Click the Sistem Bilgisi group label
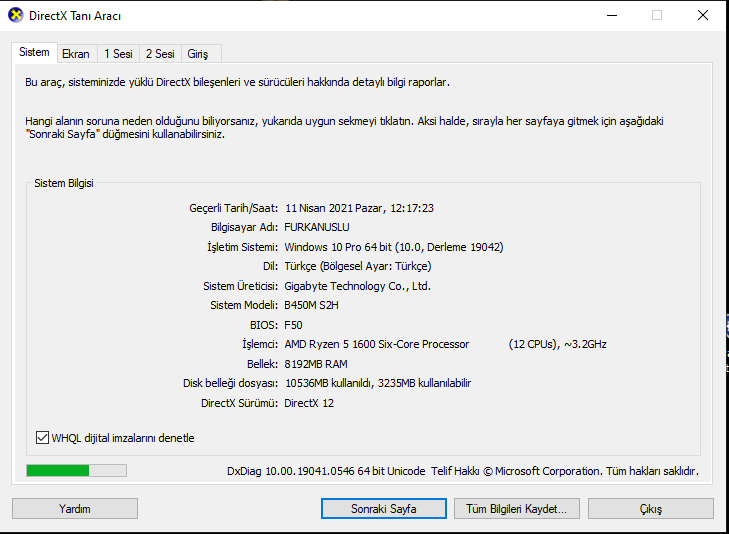 (x=64, y=183)
